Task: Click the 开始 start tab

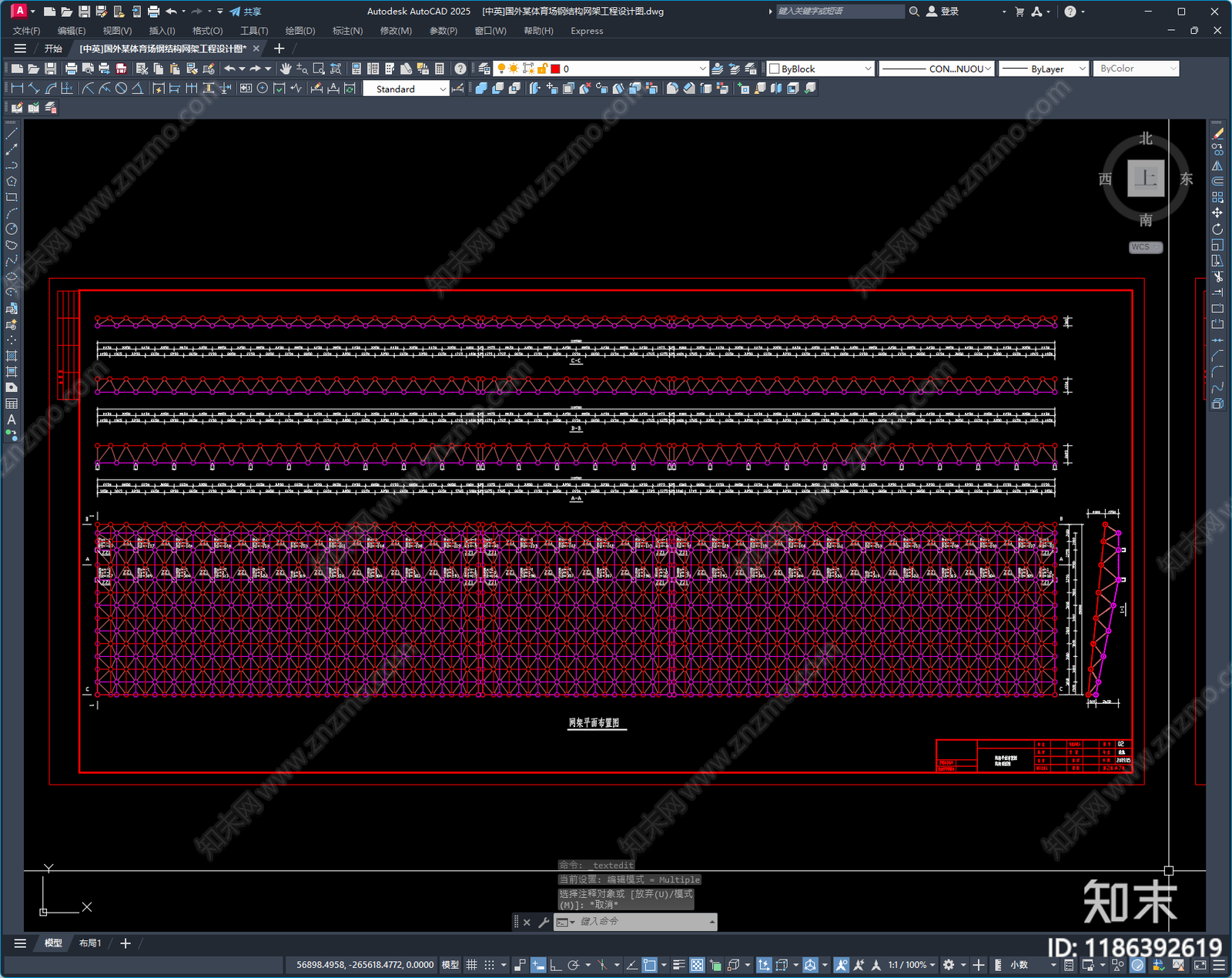Action: tap(53, 49)
